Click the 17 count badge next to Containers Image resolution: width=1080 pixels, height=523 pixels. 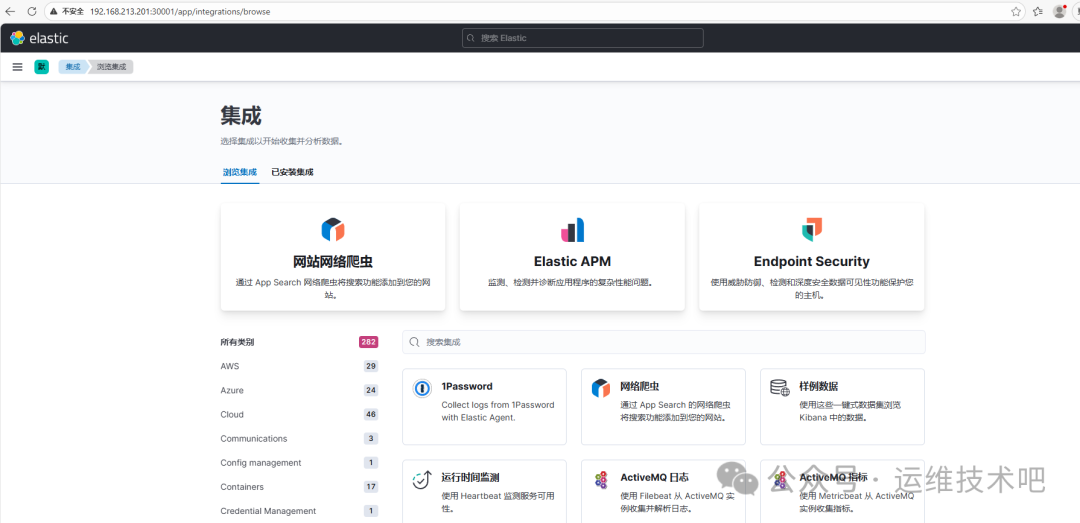coord(371,487)
